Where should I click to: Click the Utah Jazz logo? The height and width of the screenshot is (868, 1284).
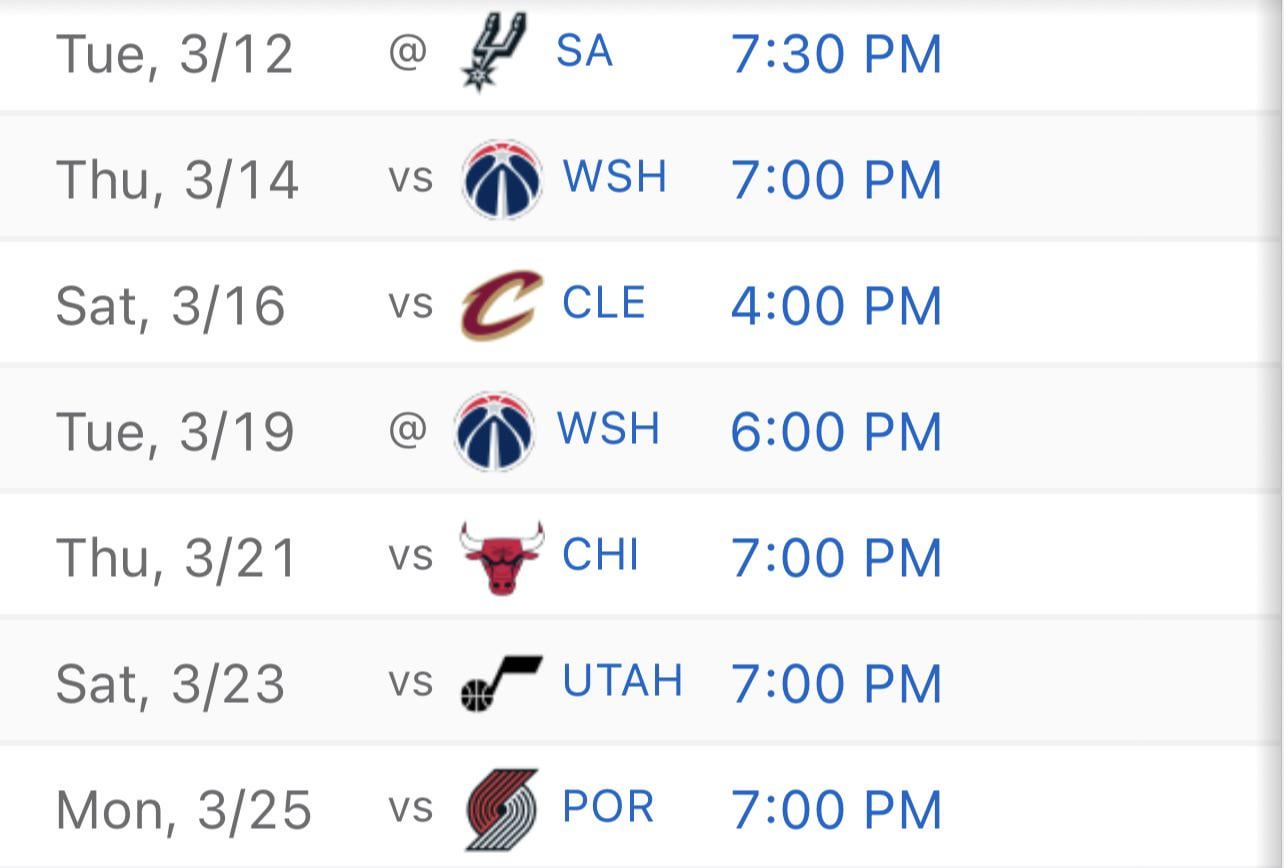[500, 683]
